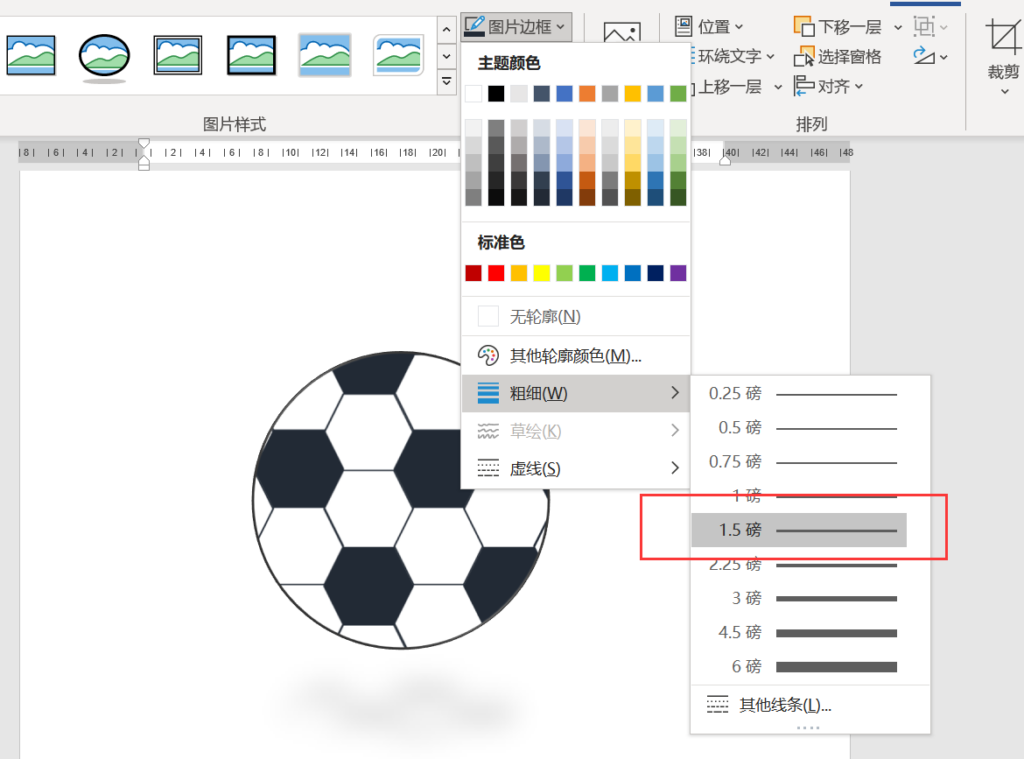This screenshot has width=1024, height=759.
Task: Choose orange standard color swatch
Action: pos(519,273)
